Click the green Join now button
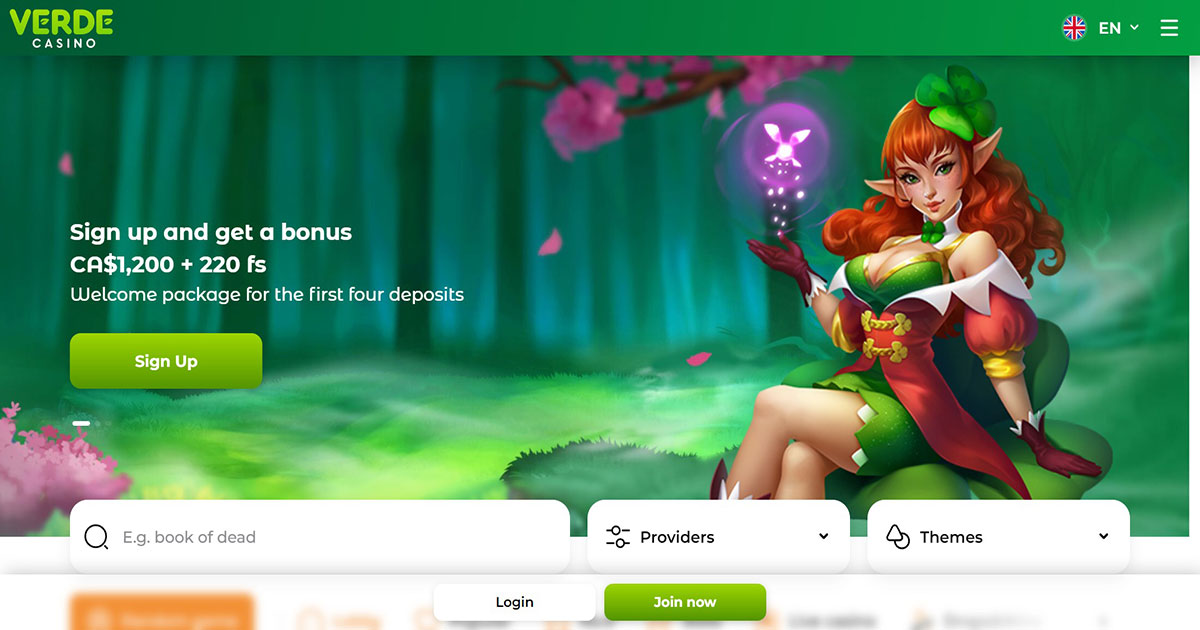Screen dimensions: 1200x630 click(685, 602)
